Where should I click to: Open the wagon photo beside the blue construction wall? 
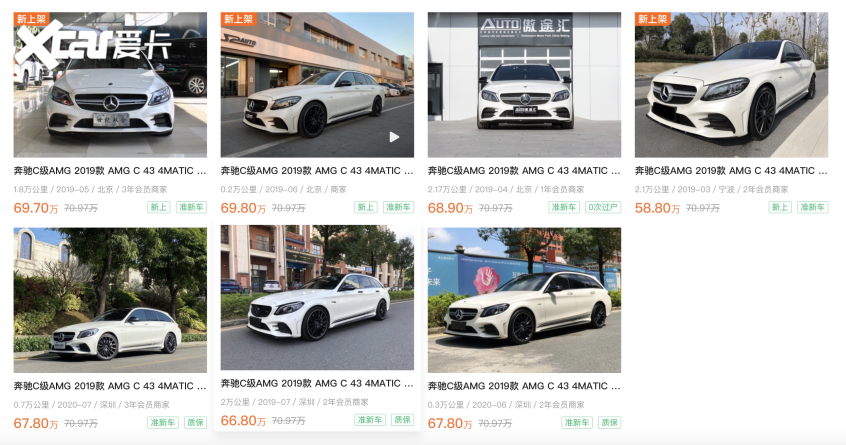(524, 300)
